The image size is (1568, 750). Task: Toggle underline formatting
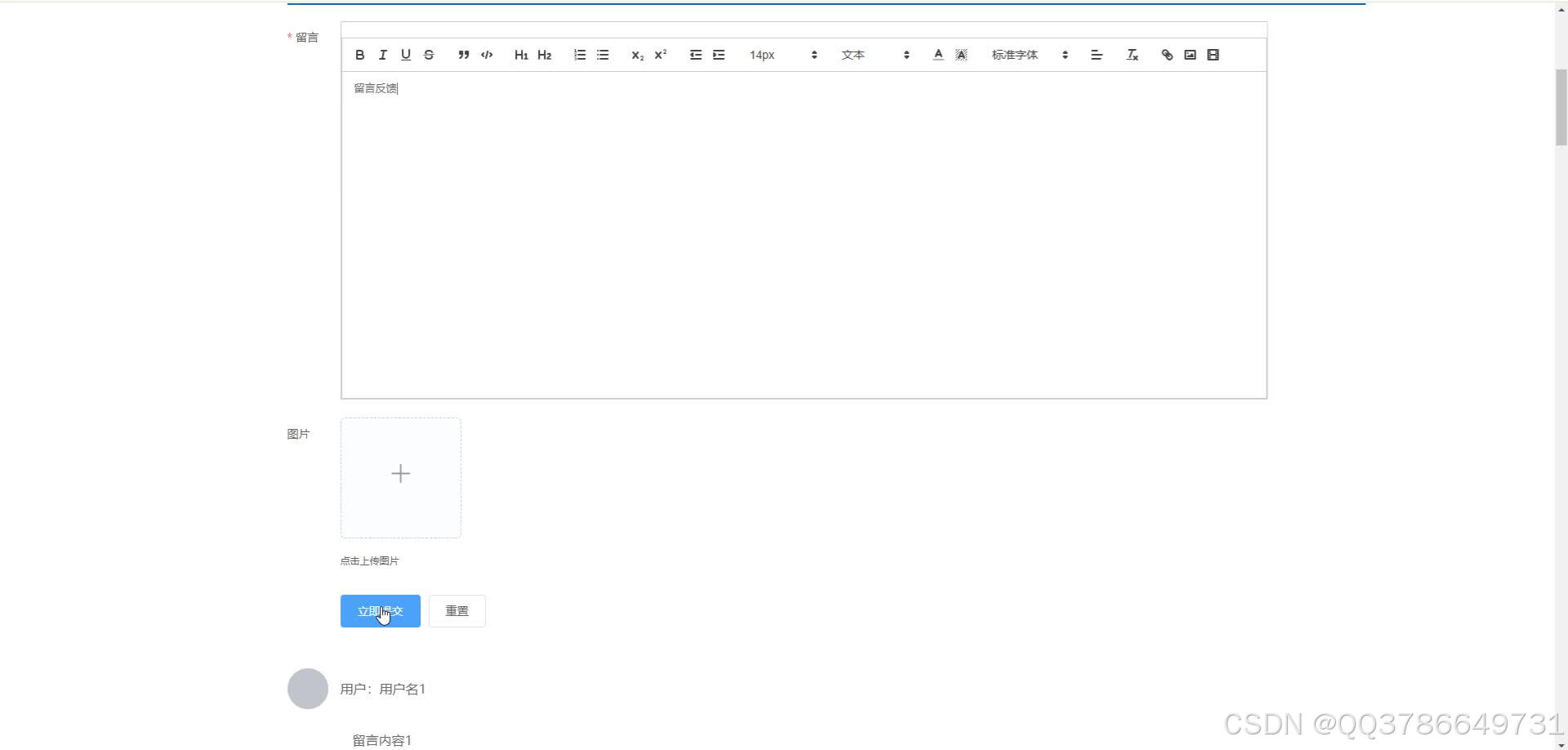pyautogui.click(x=405, y=55)
